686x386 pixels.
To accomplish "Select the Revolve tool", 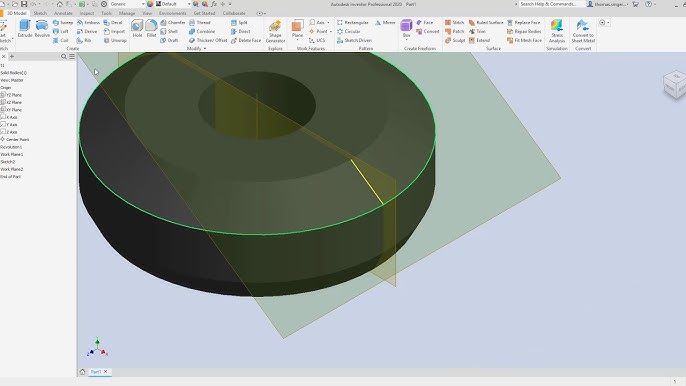I will coord(42,28).
